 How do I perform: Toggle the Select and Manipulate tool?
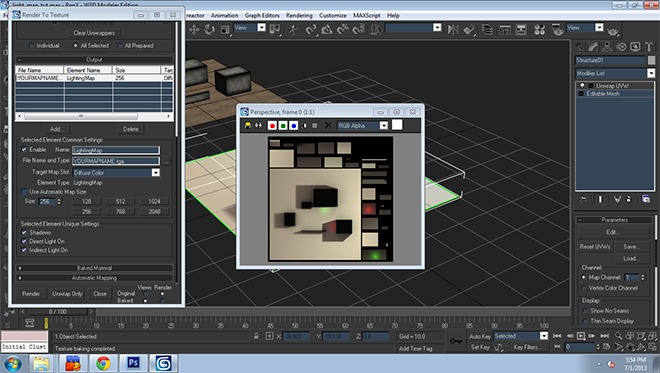tap(293, 29)
